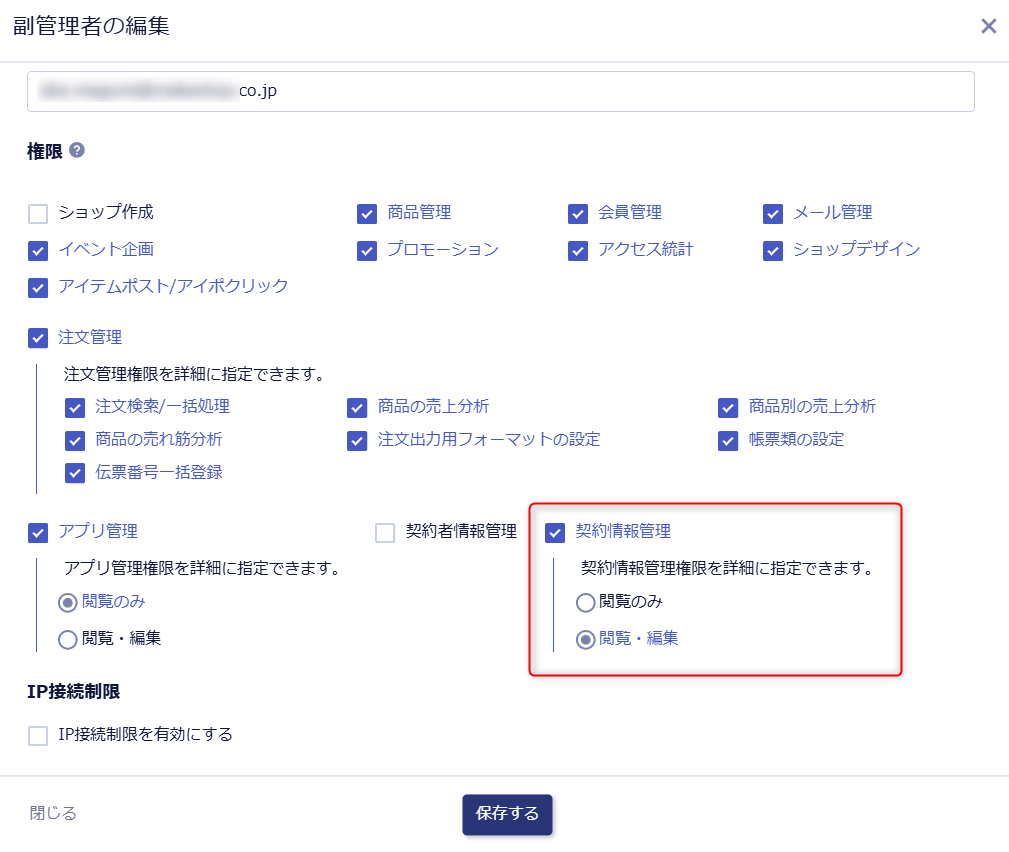Select 閲覧・編集 under 契約情報管理
The width and height of the screenshot is (1009, 852).
[x=586, y=640]
